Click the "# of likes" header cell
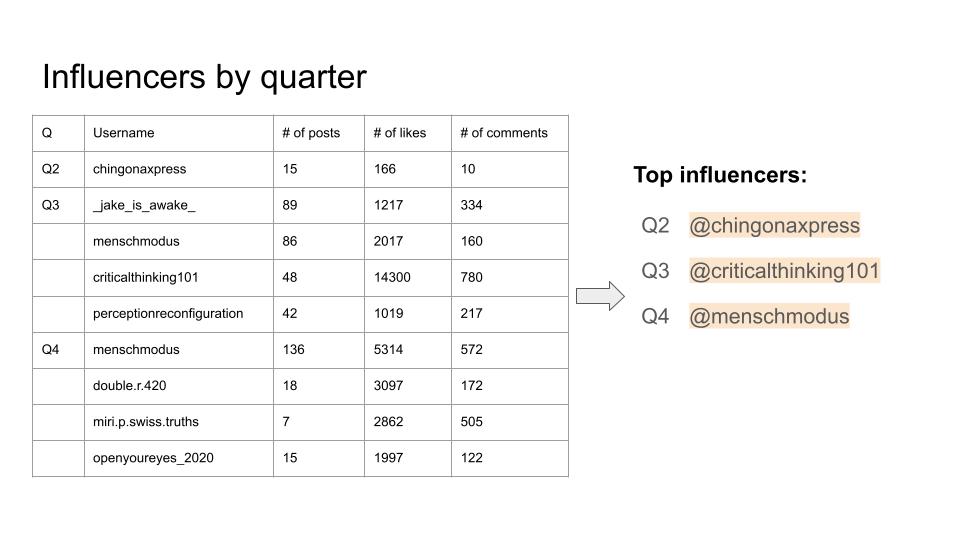 pyautogui.click(x=407, y=133)
